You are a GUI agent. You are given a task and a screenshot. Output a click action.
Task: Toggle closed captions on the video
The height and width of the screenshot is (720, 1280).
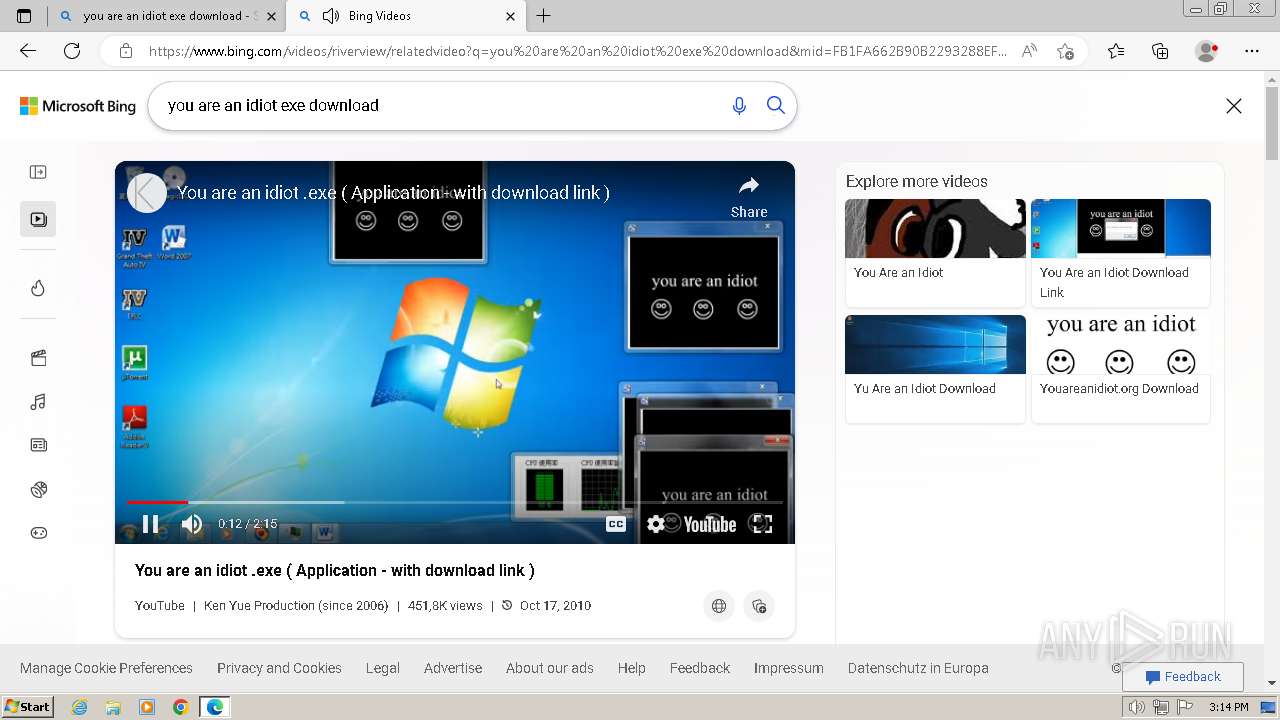click(x=616, y=524)
